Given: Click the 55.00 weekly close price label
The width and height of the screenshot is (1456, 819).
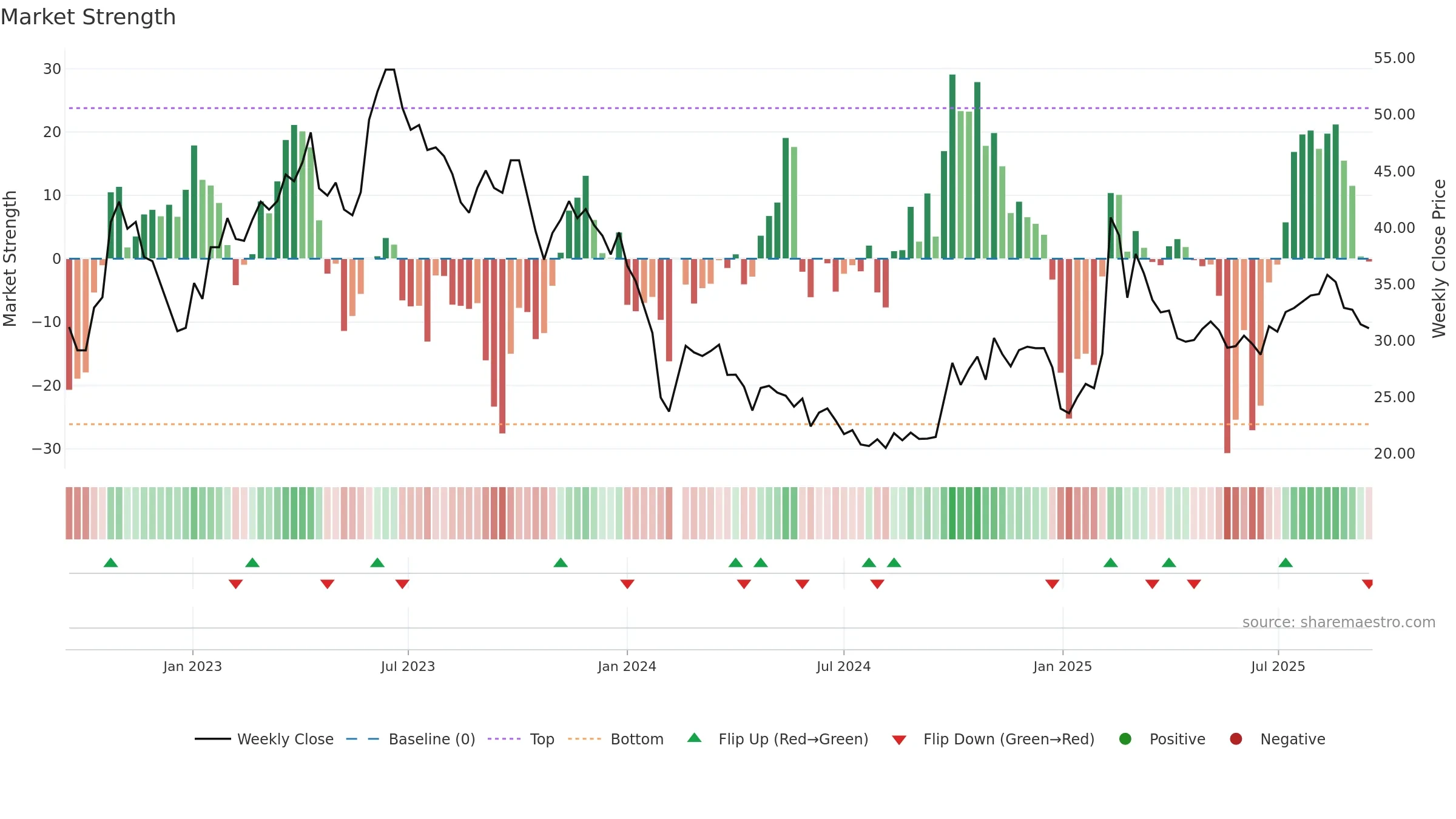Looking at the screenshot, I should 1394,58.
